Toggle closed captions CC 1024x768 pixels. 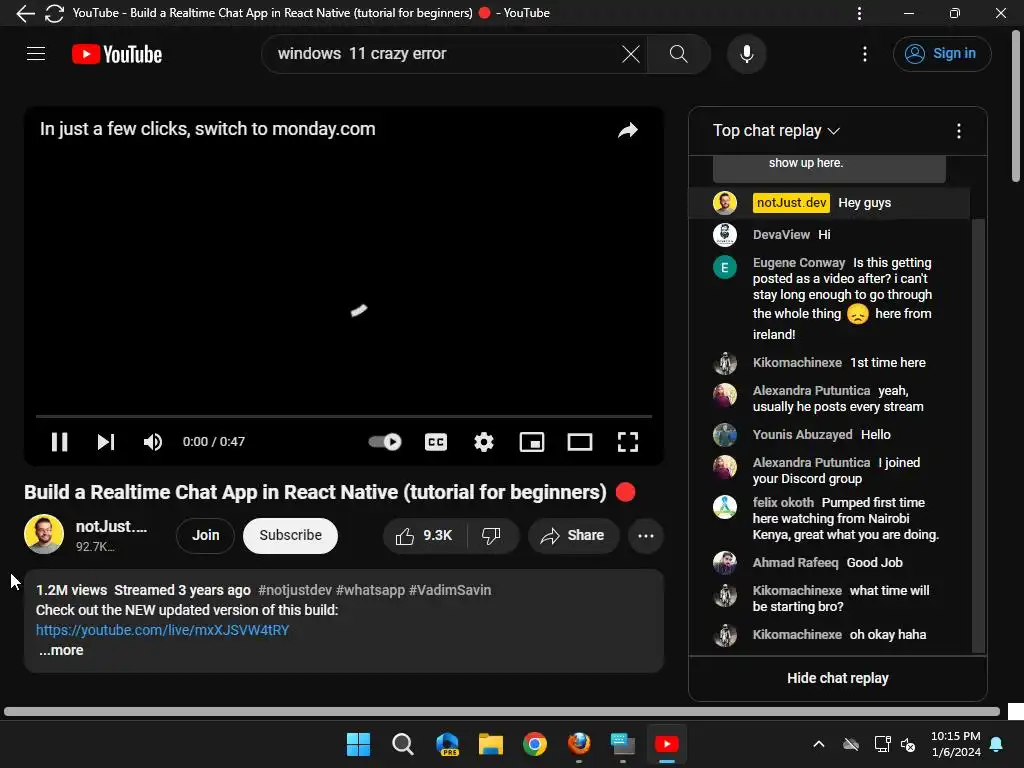[436, 442]
